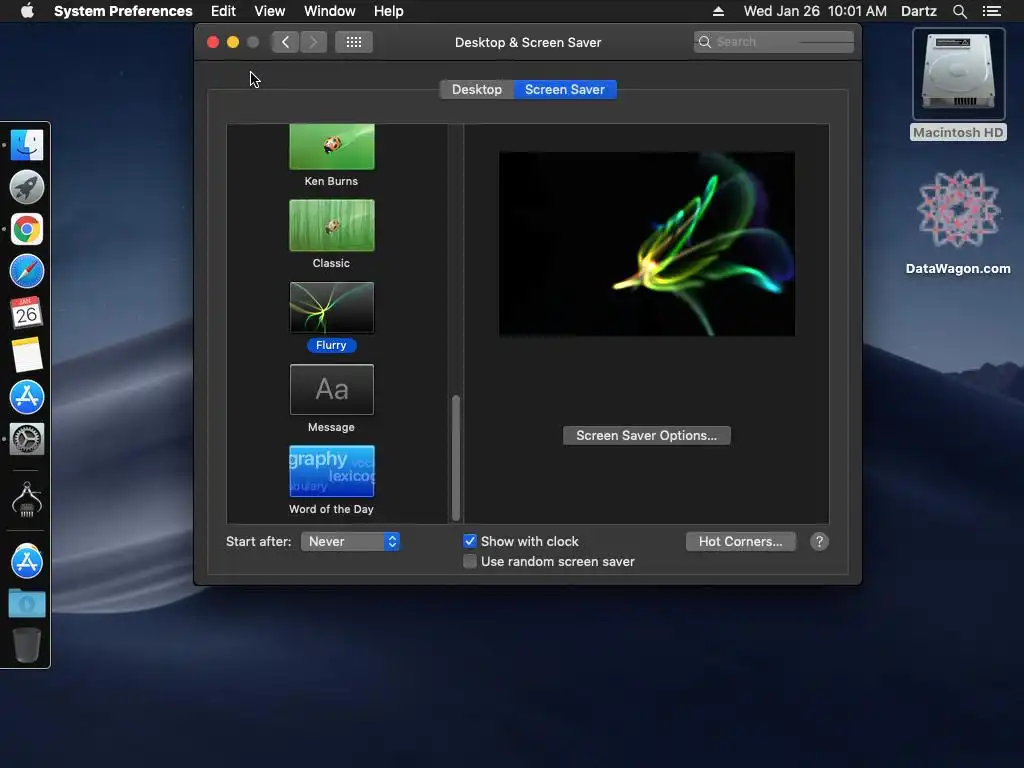Open Safari compass icon in Dock
Screen dimensions: 1024x768
(27, 271)
